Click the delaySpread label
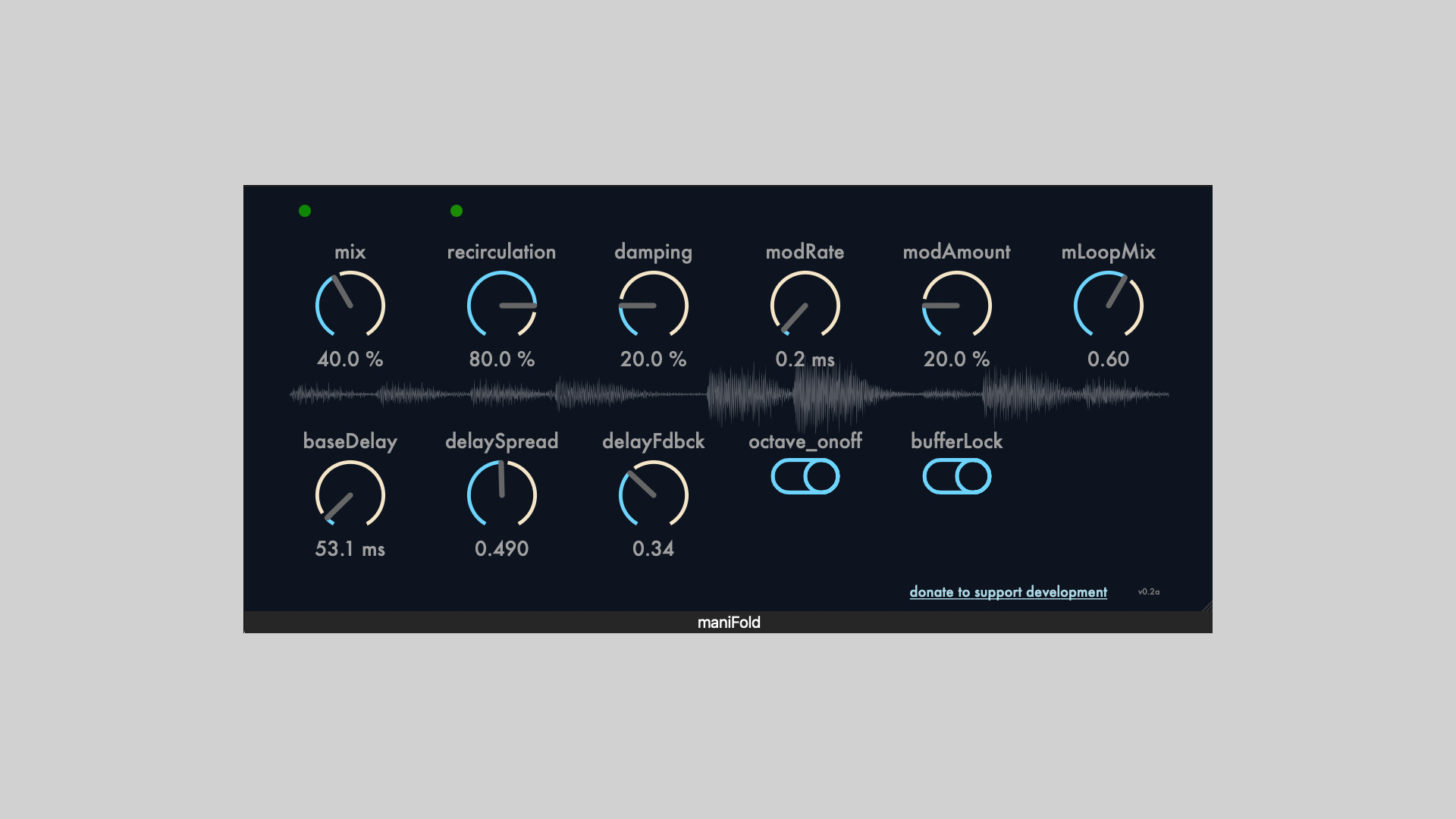This screenshot has height=819, width=1456. (x=502, y=442)
